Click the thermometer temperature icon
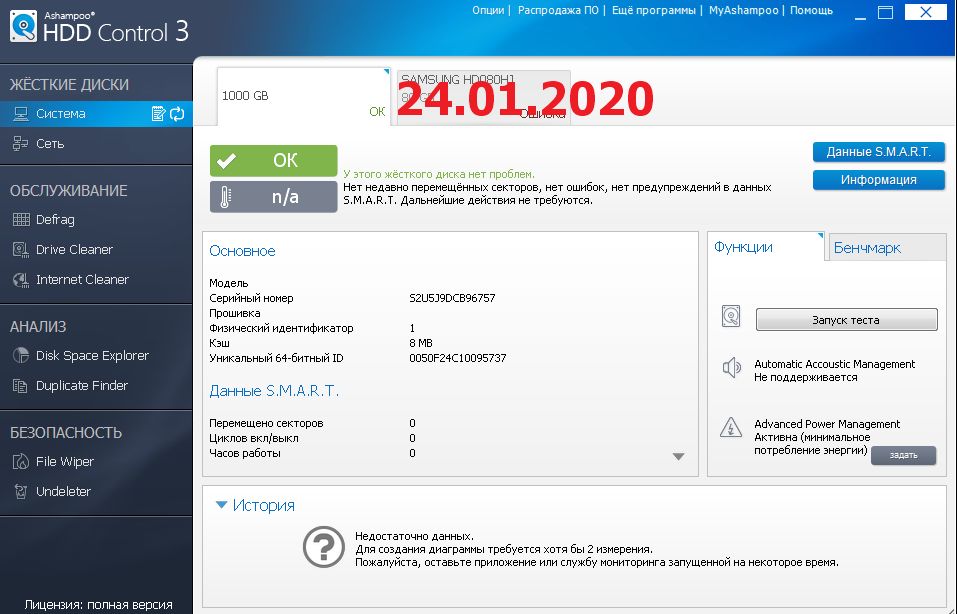 225,197
